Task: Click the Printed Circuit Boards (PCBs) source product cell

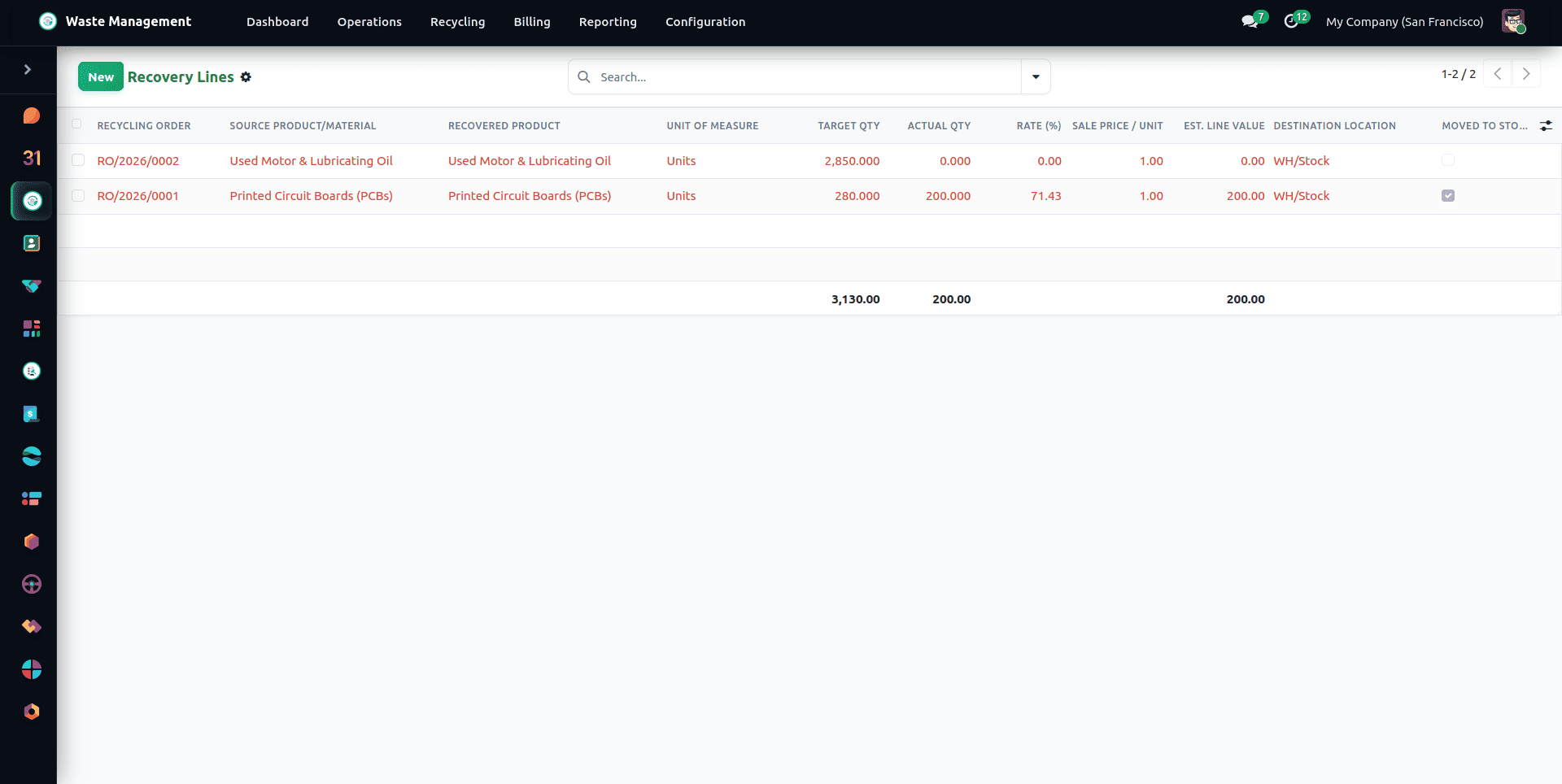Action: [x=312, y=196]
